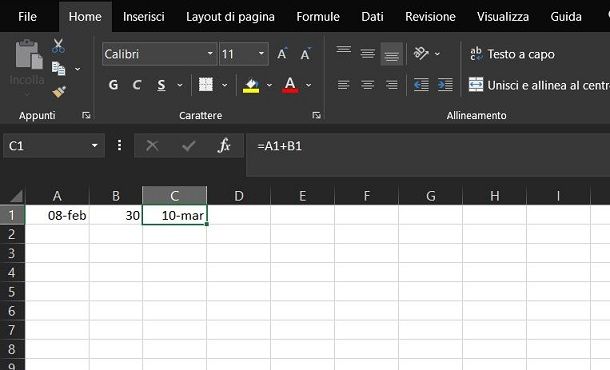Open the Layout di pagina tab

pos(230,17)
